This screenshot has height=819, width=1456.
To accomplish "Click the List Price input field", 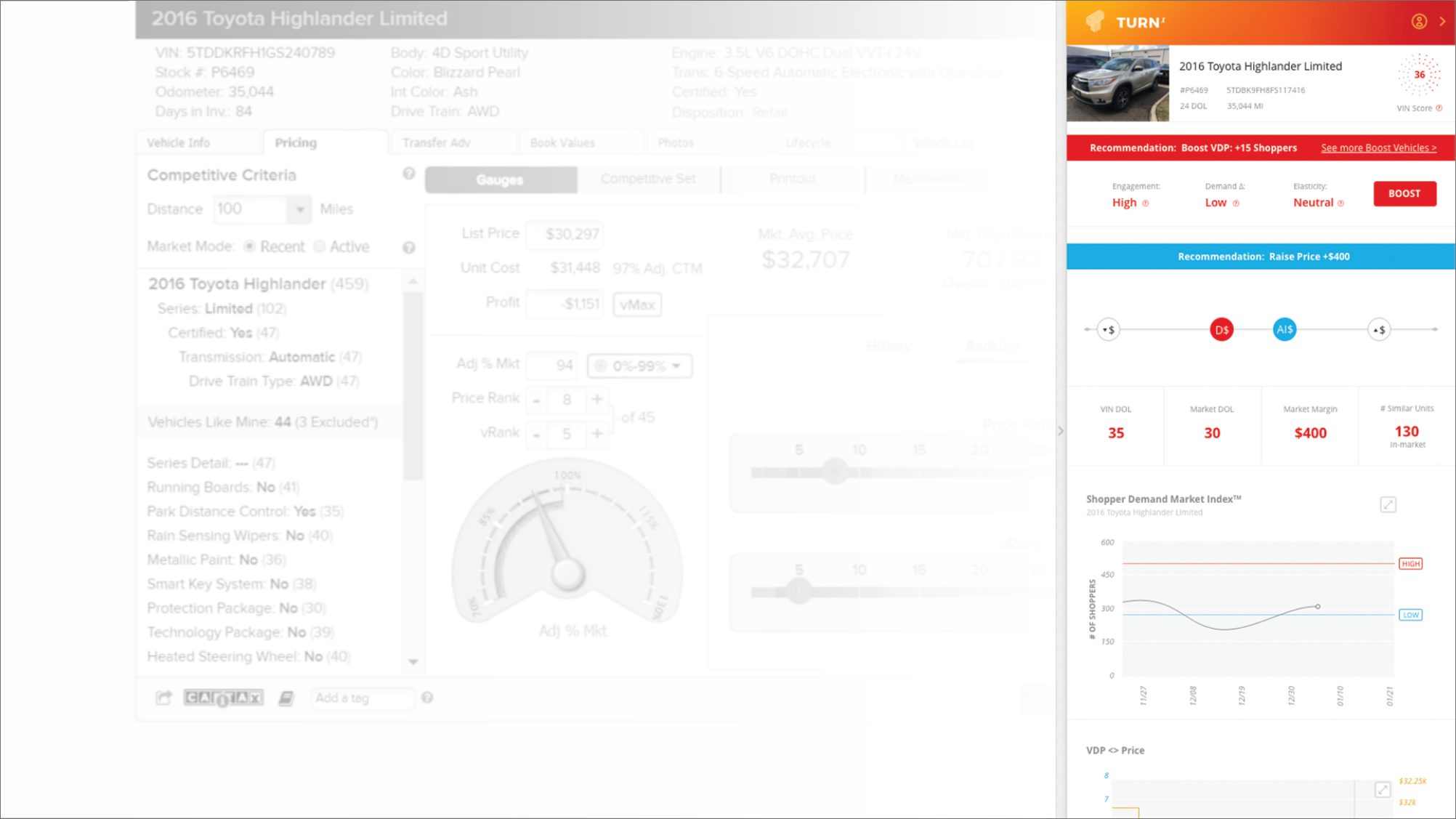I will click(566, 234).
